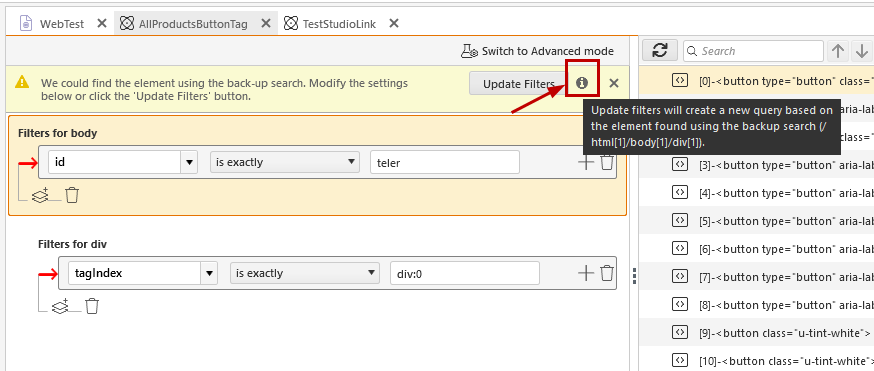Delete the tagIndex filter row
Image resolution: width=874 pixels, height=371 pixels.
click(607, 273)
